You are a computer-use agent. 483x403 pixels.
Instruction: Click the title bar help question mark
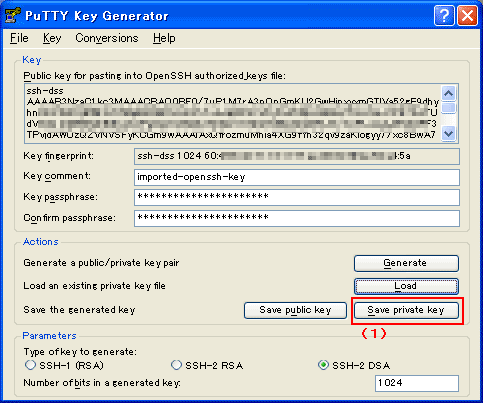tap(444, 16)
